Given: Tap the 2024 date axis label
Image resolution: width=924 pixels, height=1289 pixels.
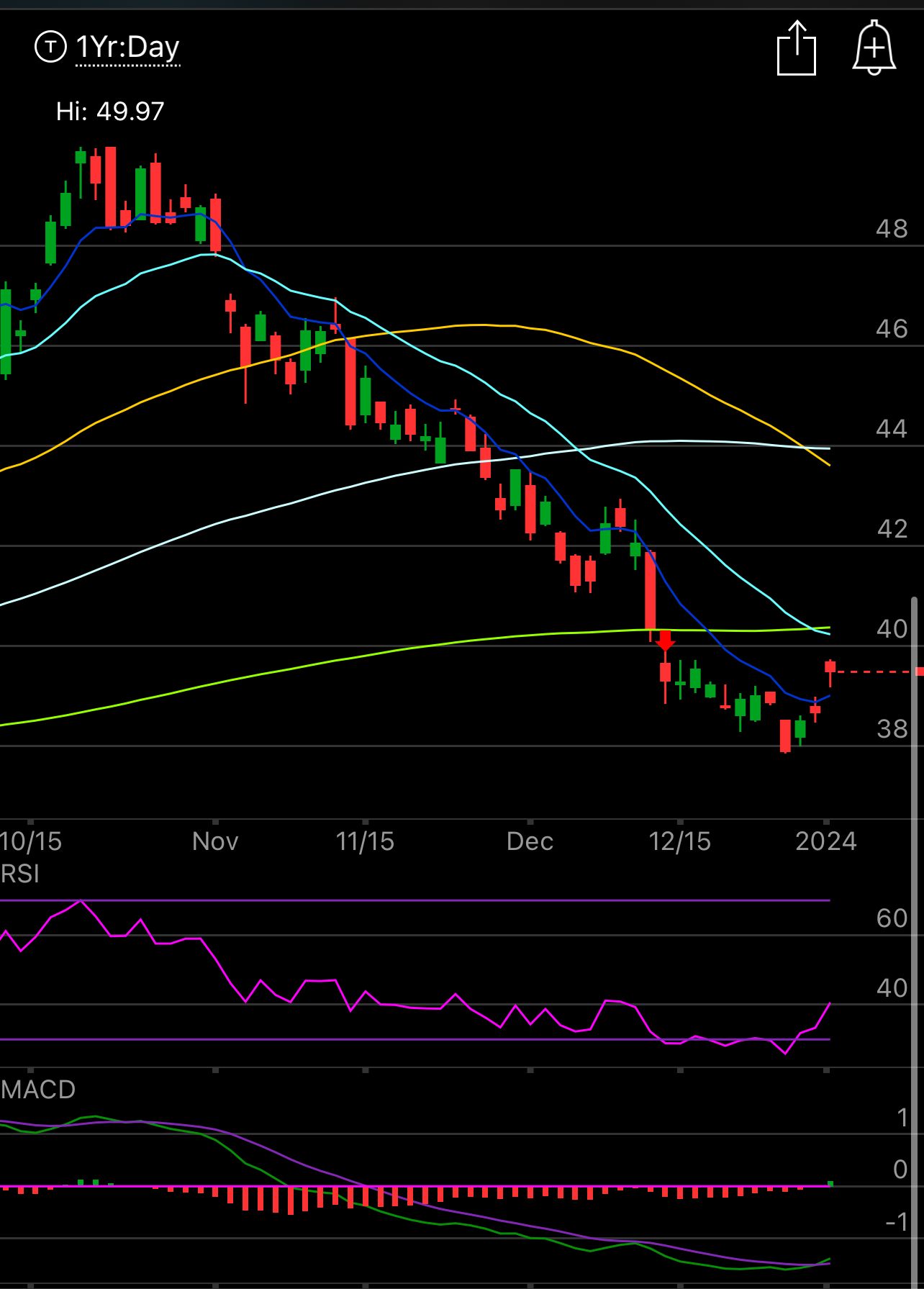Looking at the screenshot, I should point(826,841).
